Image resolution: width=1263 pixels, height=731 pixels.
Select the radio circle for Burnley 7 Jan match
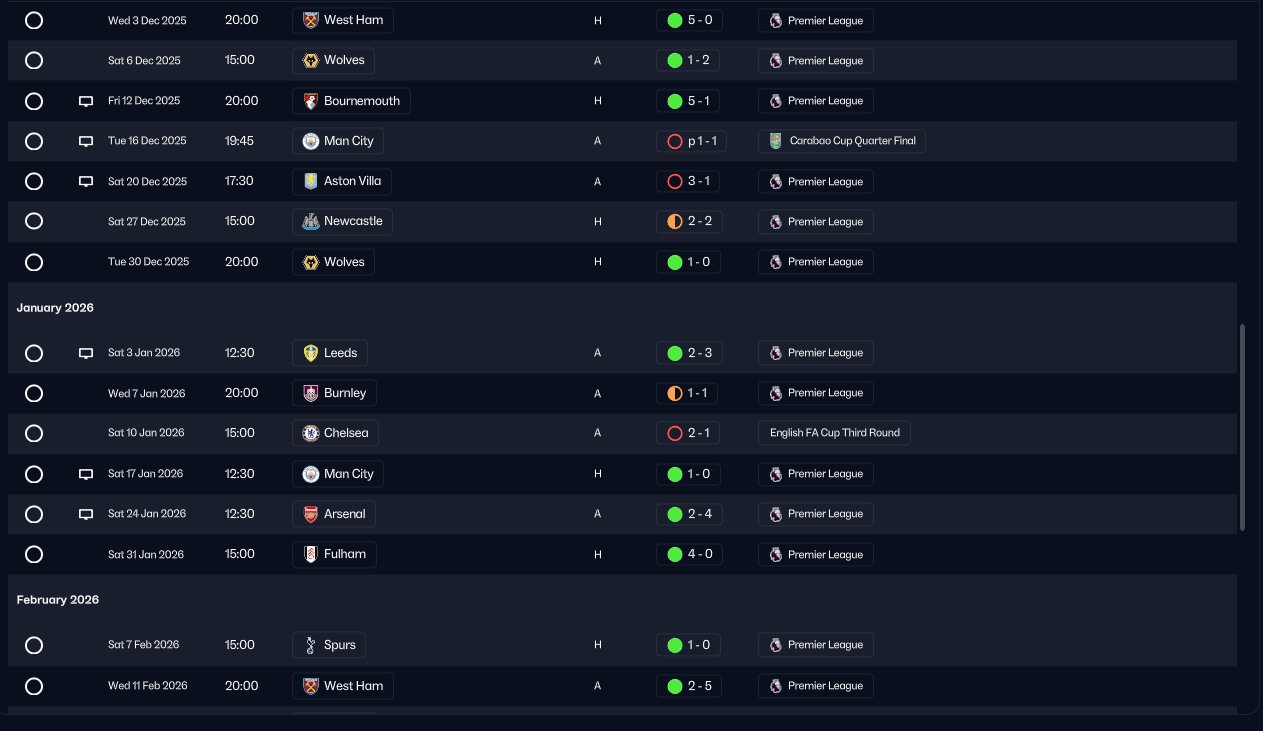34,393
